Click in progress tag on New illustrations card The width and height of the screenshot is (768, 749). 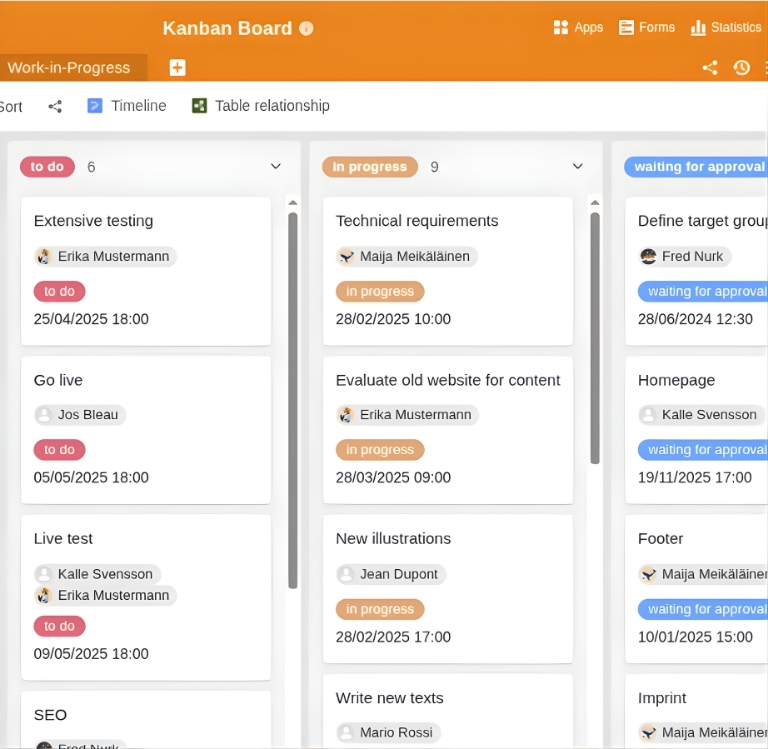tap(380, 609)
